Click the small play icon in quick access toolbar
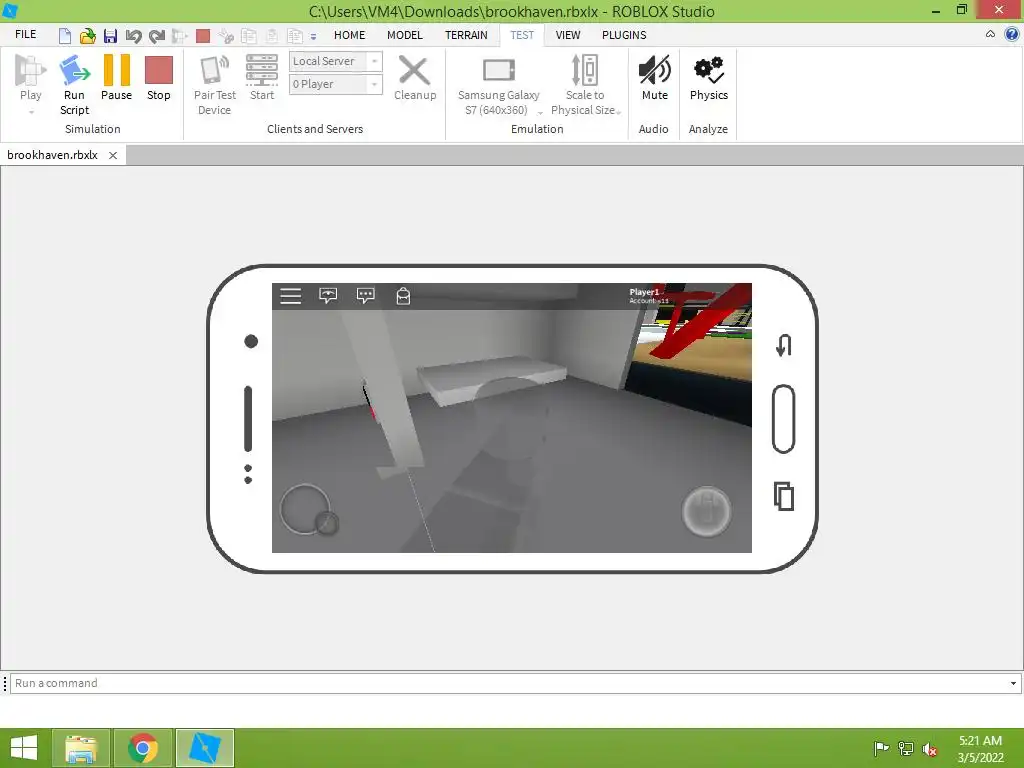The width and height of the screenshot is (1024, 768). 180,35
